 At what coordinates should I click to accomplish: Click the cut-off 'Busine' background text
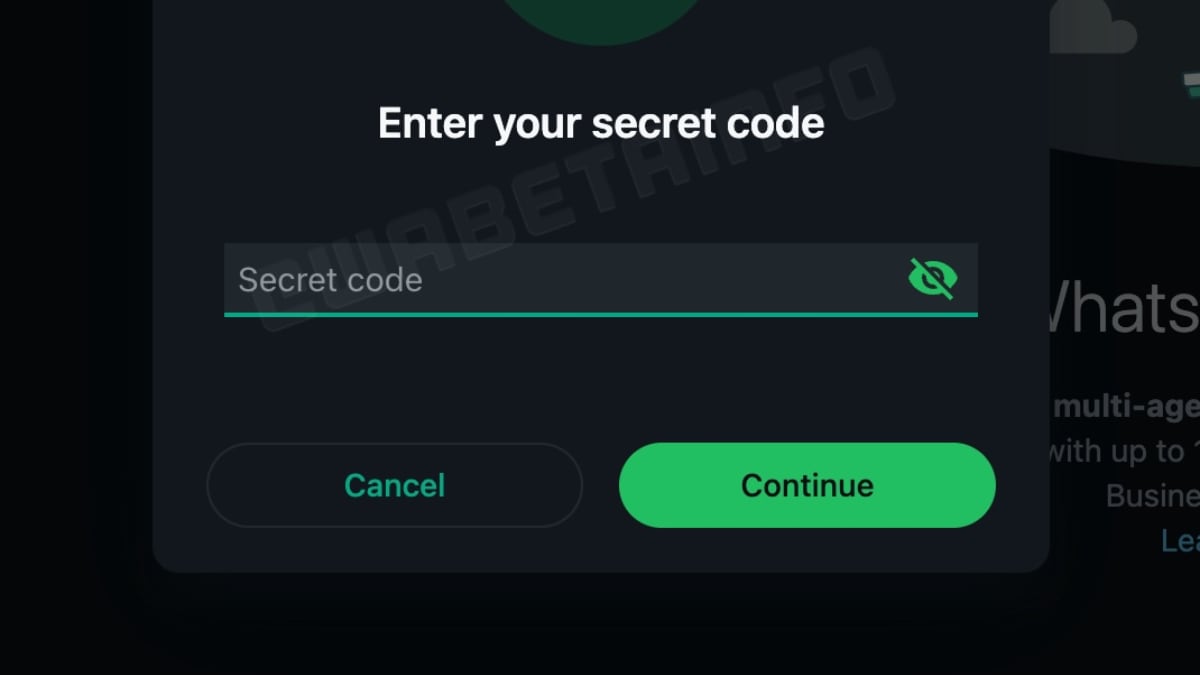(1152, 495)
